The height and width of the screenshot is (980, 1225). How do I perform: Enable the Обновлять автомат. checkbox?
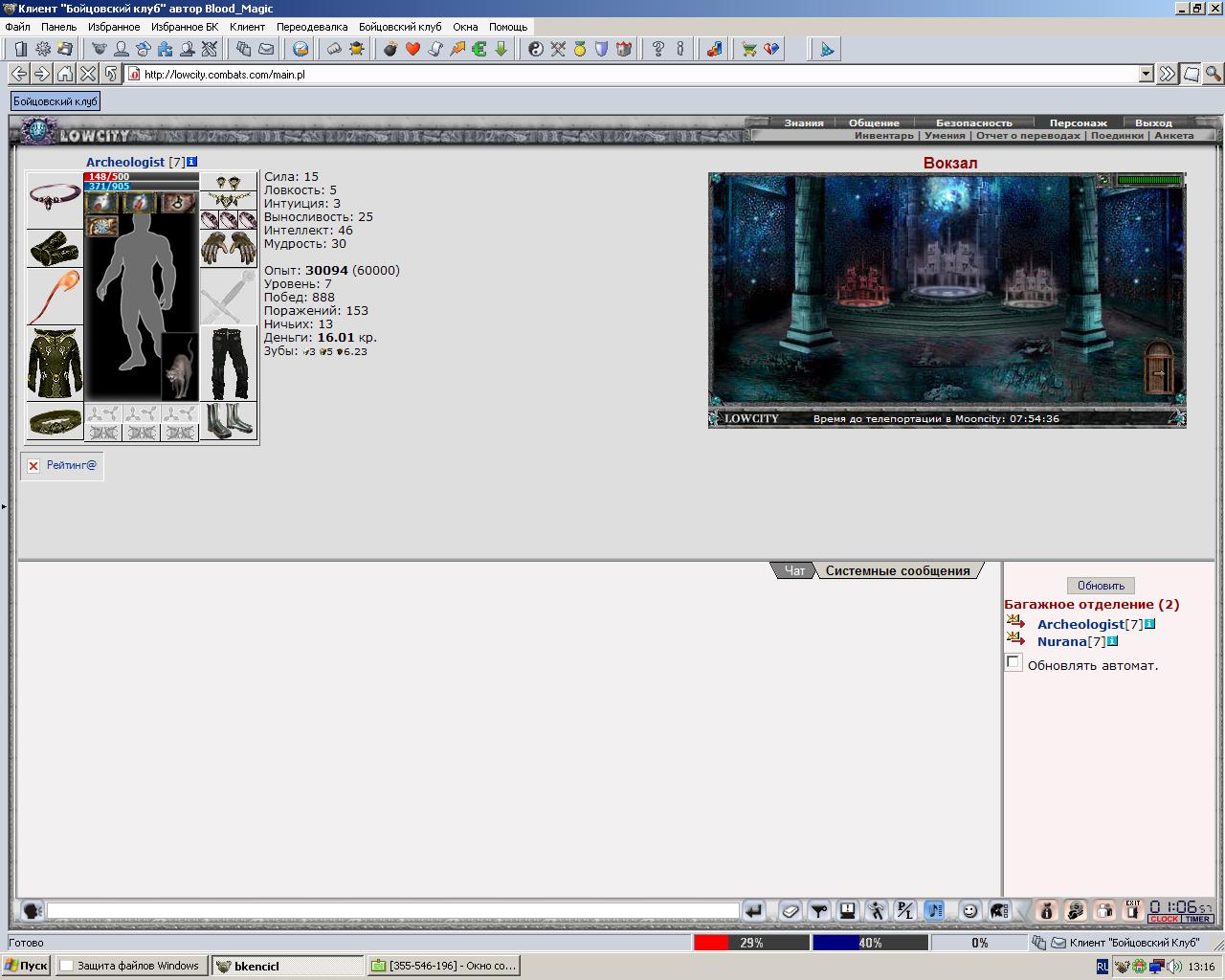pyautogui.click(x=1013, y=662)
